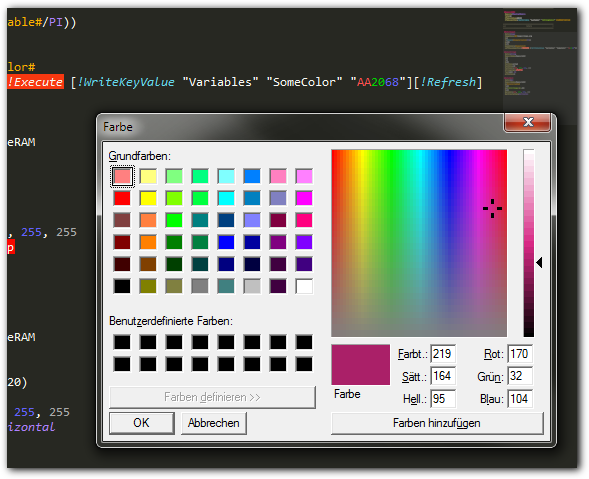Select the black basic color swatch

click(x=122, y=286)
